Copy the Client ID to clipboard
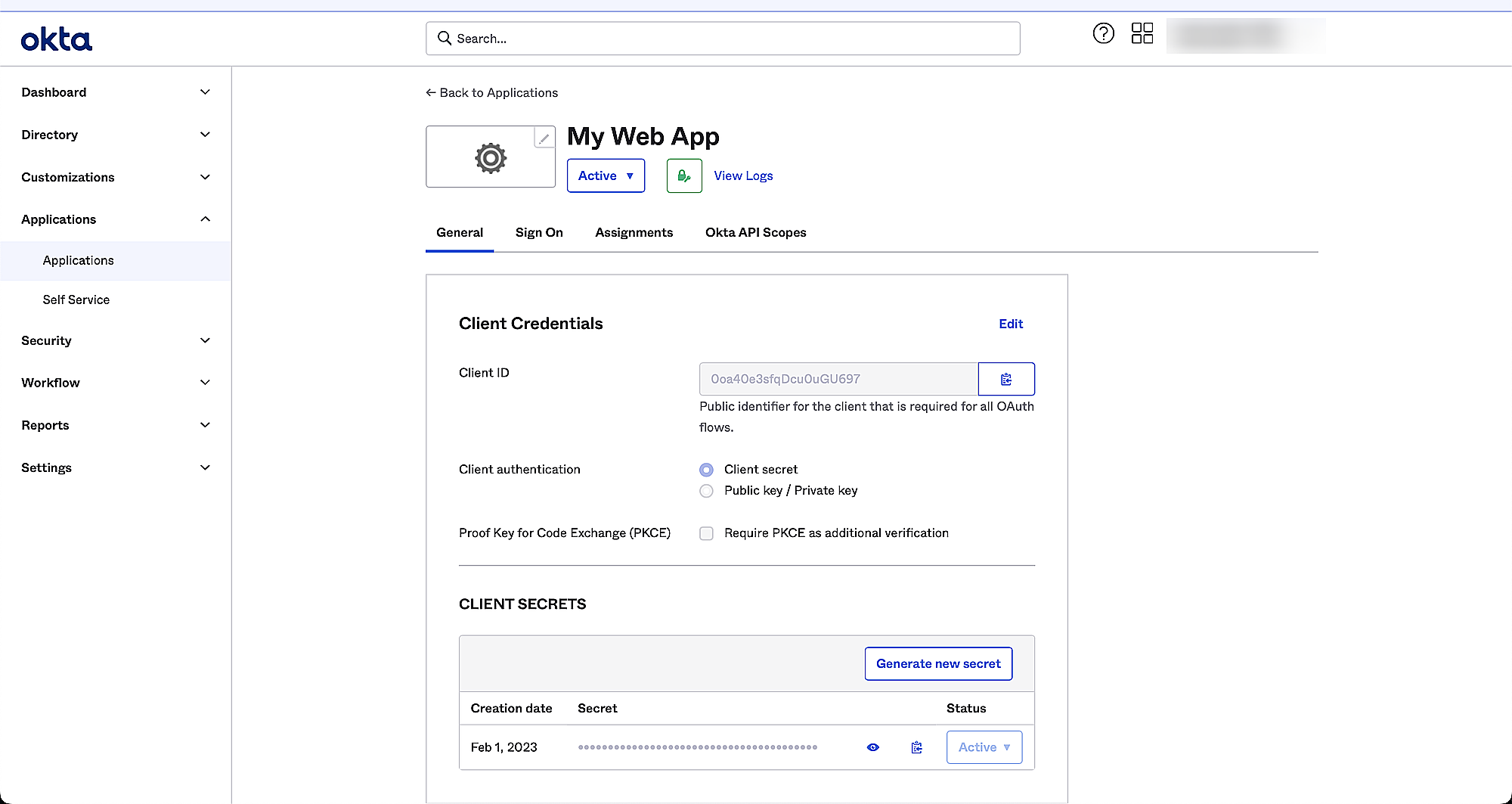 (1006, 379)
